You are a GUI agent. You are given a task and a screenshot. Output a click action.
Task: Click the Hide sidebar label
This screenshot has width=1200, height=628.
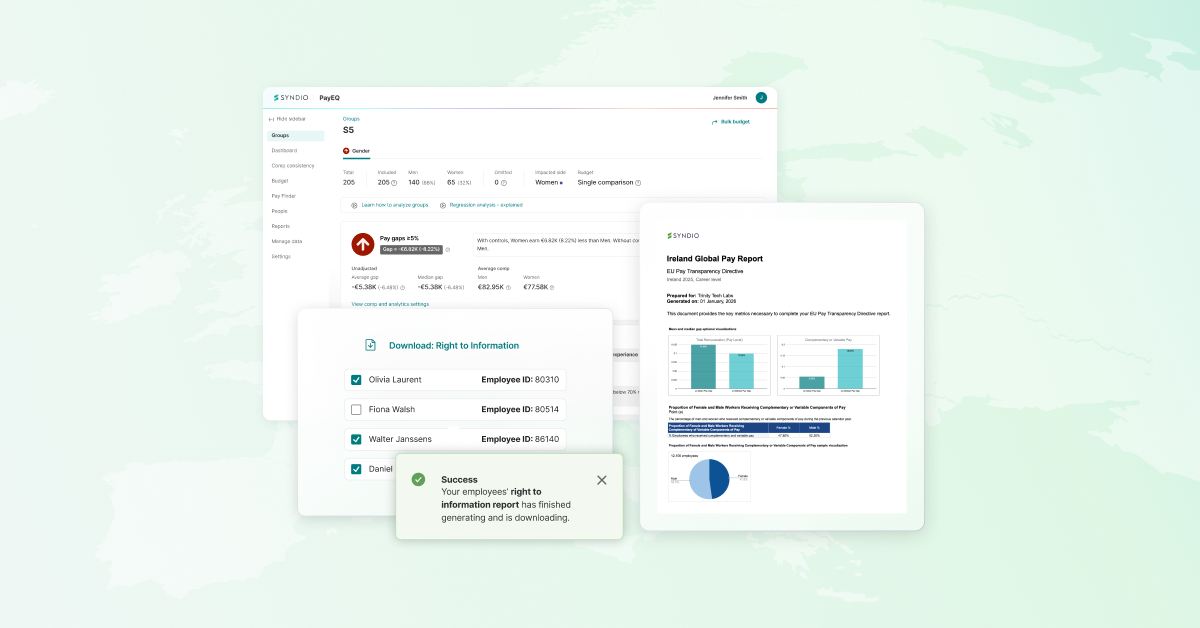291,120
